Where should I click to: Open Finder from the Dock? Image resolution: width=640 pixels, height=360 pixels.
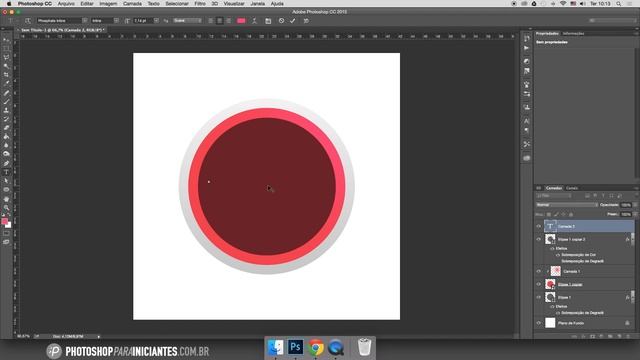[x=276, y=347]
